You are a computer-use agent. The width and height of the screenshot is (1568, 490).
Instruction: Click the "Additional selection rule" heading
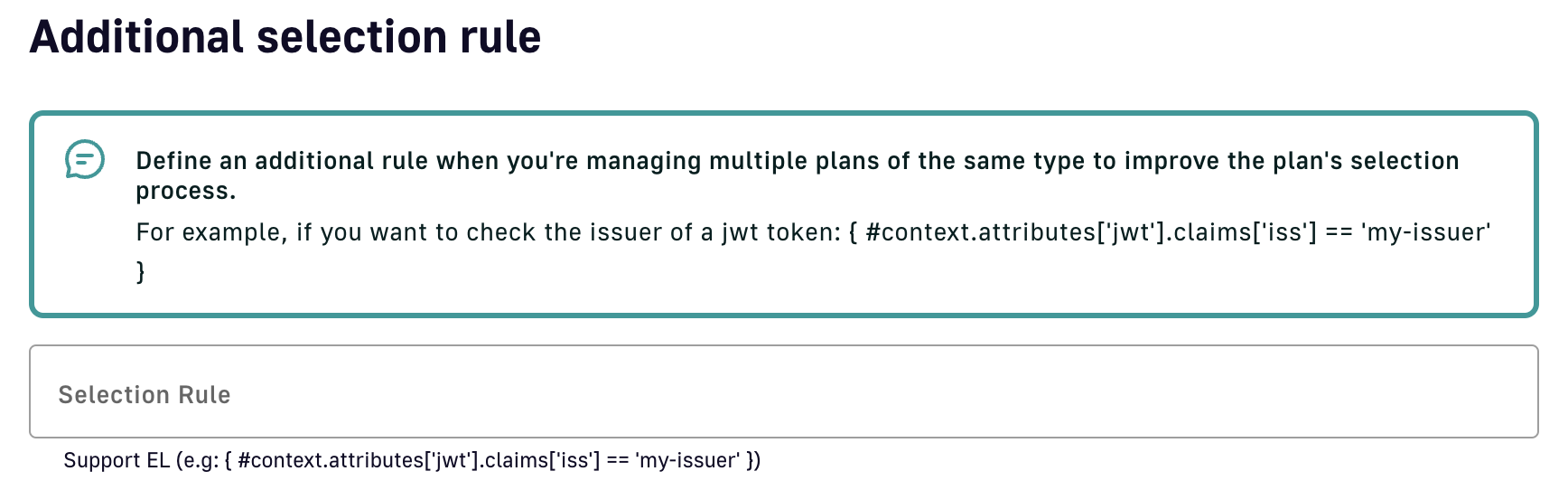(285, 38)
